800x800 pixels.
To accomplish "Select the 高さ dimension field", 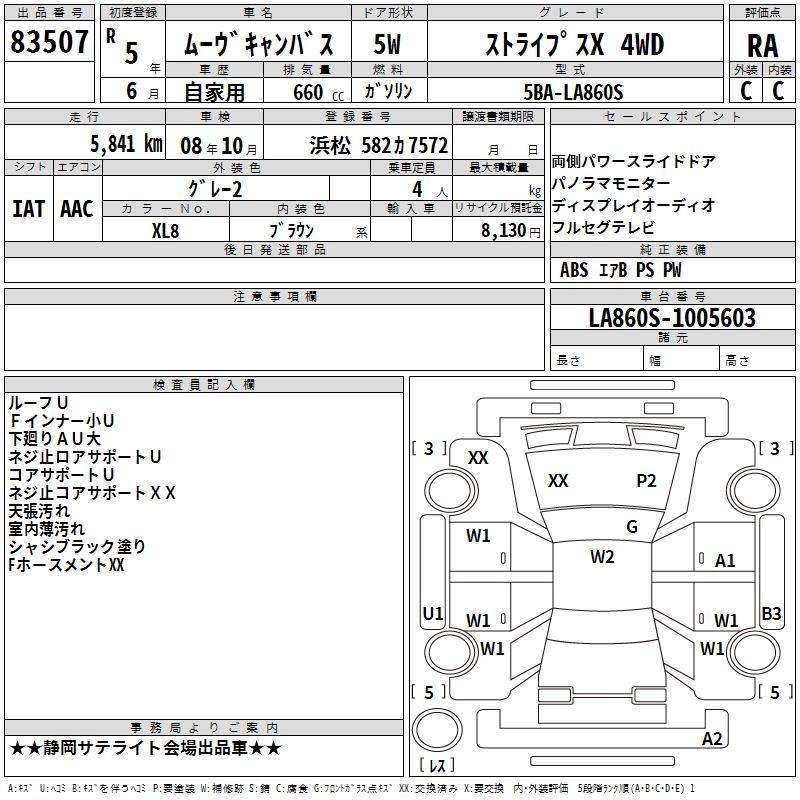I will coord(757,360).
